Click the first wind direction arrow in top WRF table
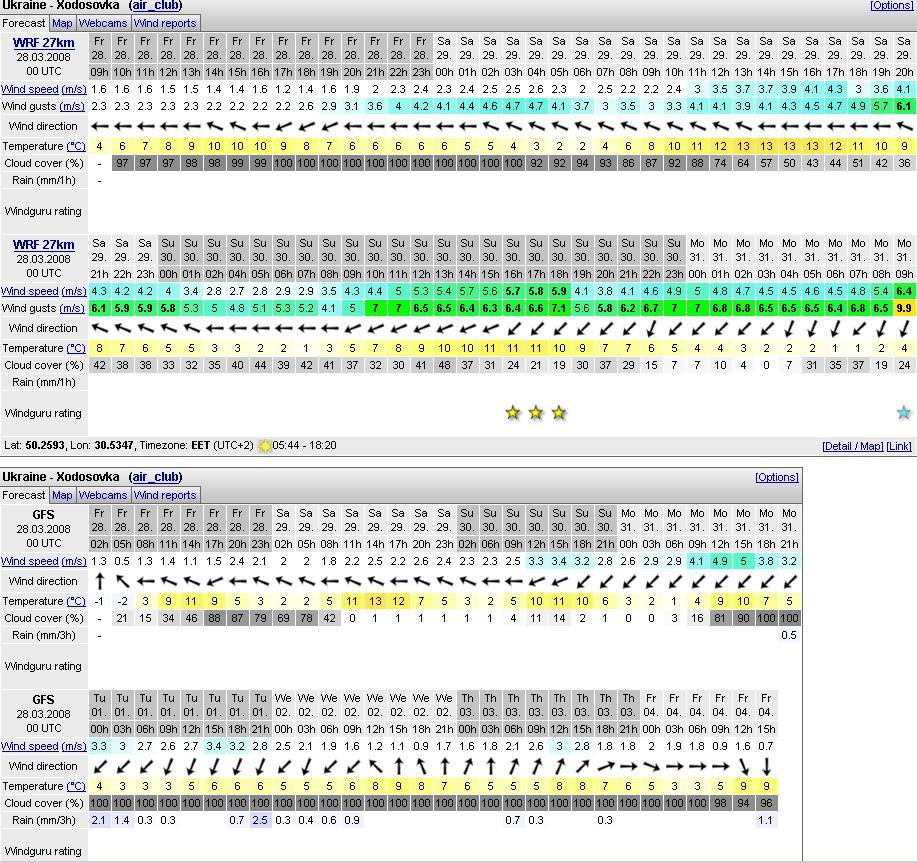 [x=100, y=127]
